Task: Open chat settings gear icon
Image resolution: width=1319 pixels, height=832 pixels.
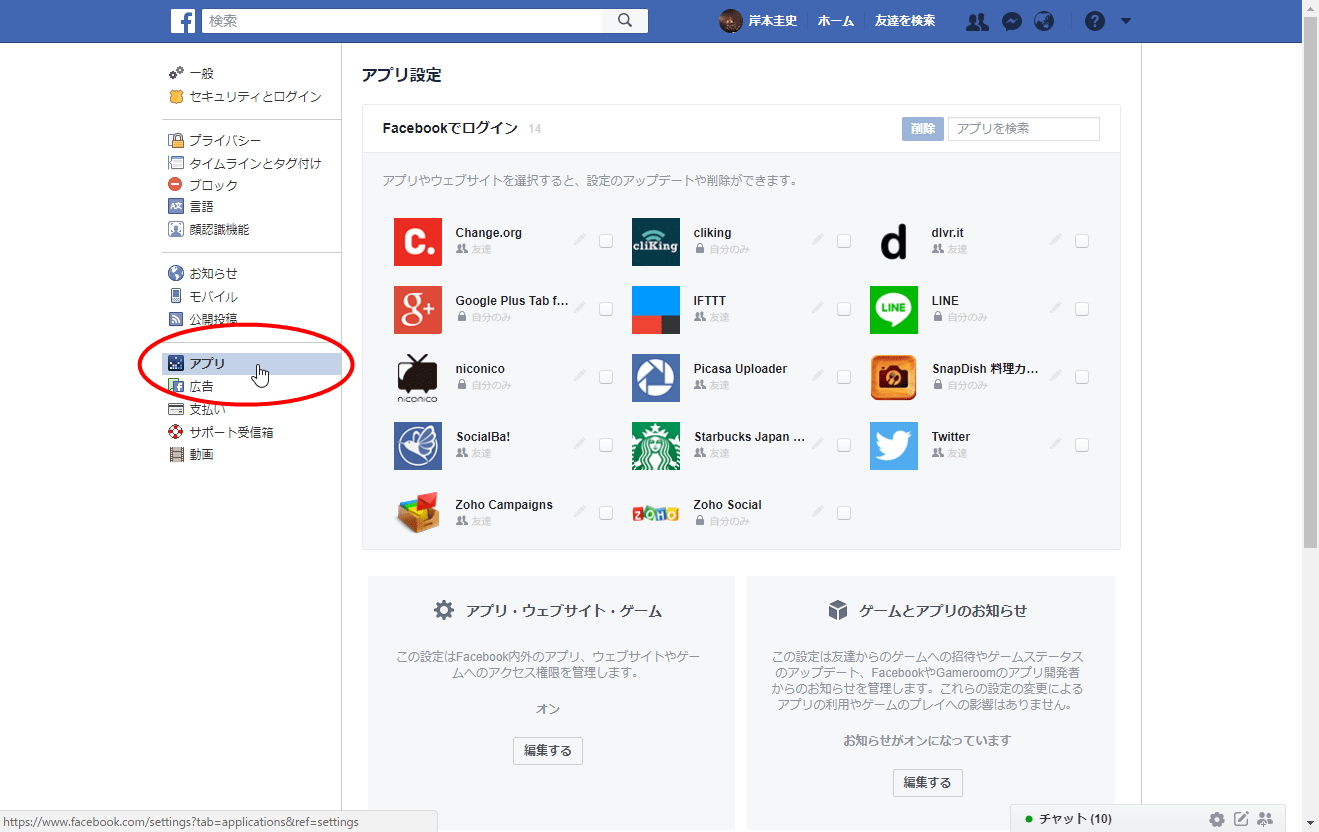Action: click(x=1216, y=819)
